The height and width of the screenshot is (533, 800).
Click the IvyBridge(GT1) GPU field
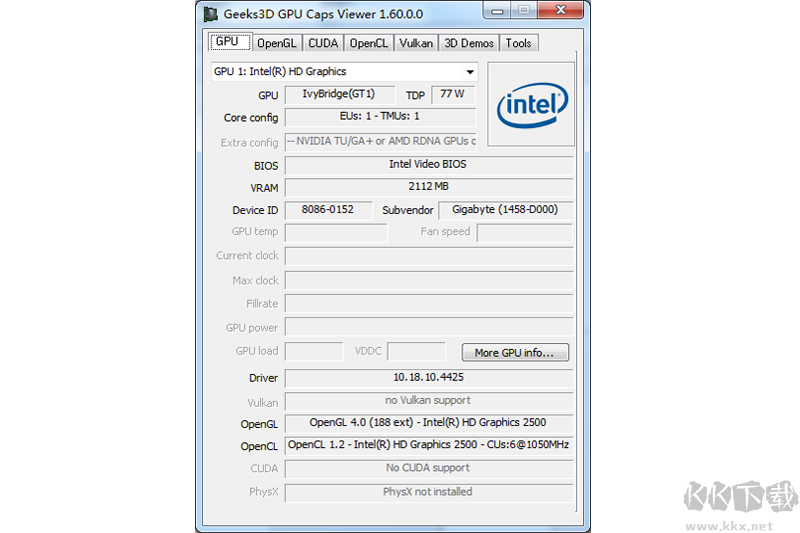339,94
